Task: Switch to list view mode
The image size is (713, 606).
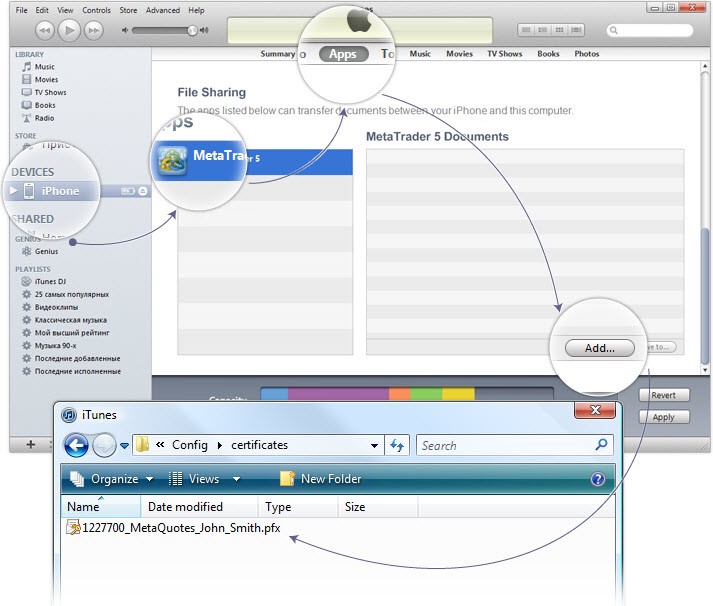Action: click(x=526, y=30)
